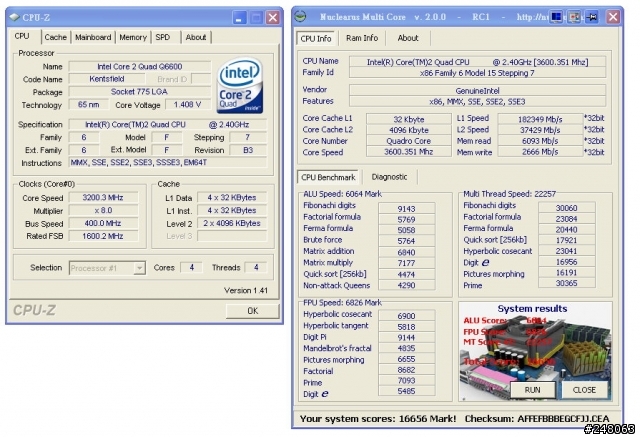This screenshot has width=640, height=437.
Task: Open the SPD tab in CPU-Z
Action: (163, 37)
